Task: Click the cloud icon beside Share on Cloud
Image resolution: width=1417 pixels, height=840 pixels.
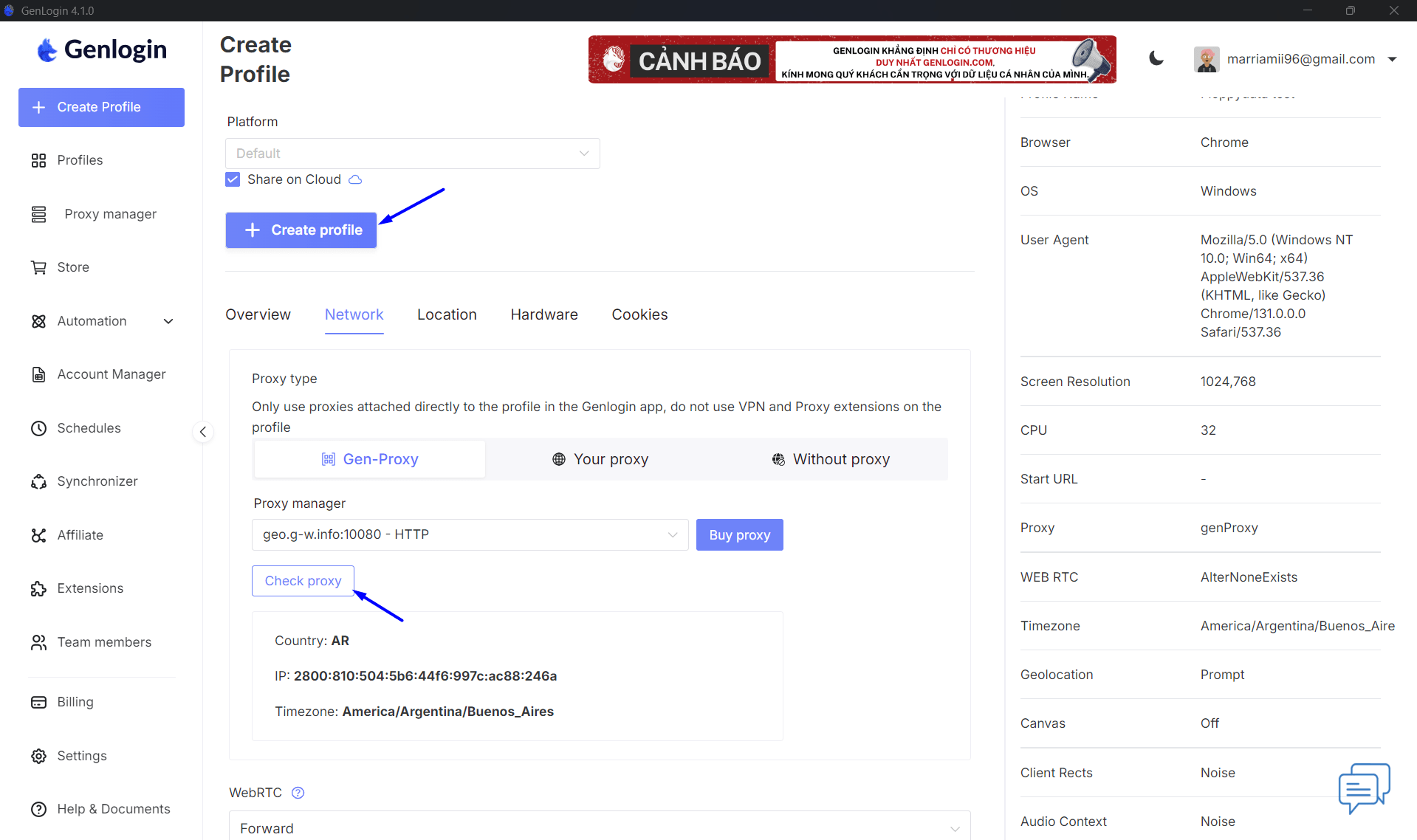Action: click(x=355, y=179)
